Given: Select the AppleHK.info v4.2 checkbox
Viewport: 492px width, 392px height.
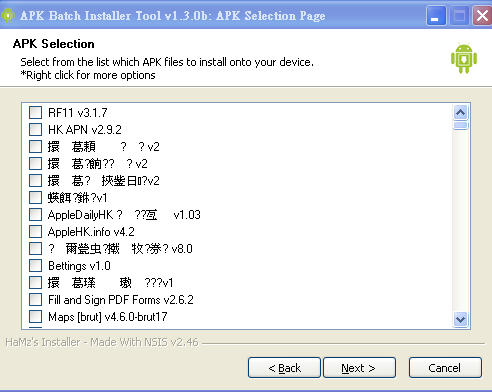Looking at the screenshot, I should click(x=35, y=232).
